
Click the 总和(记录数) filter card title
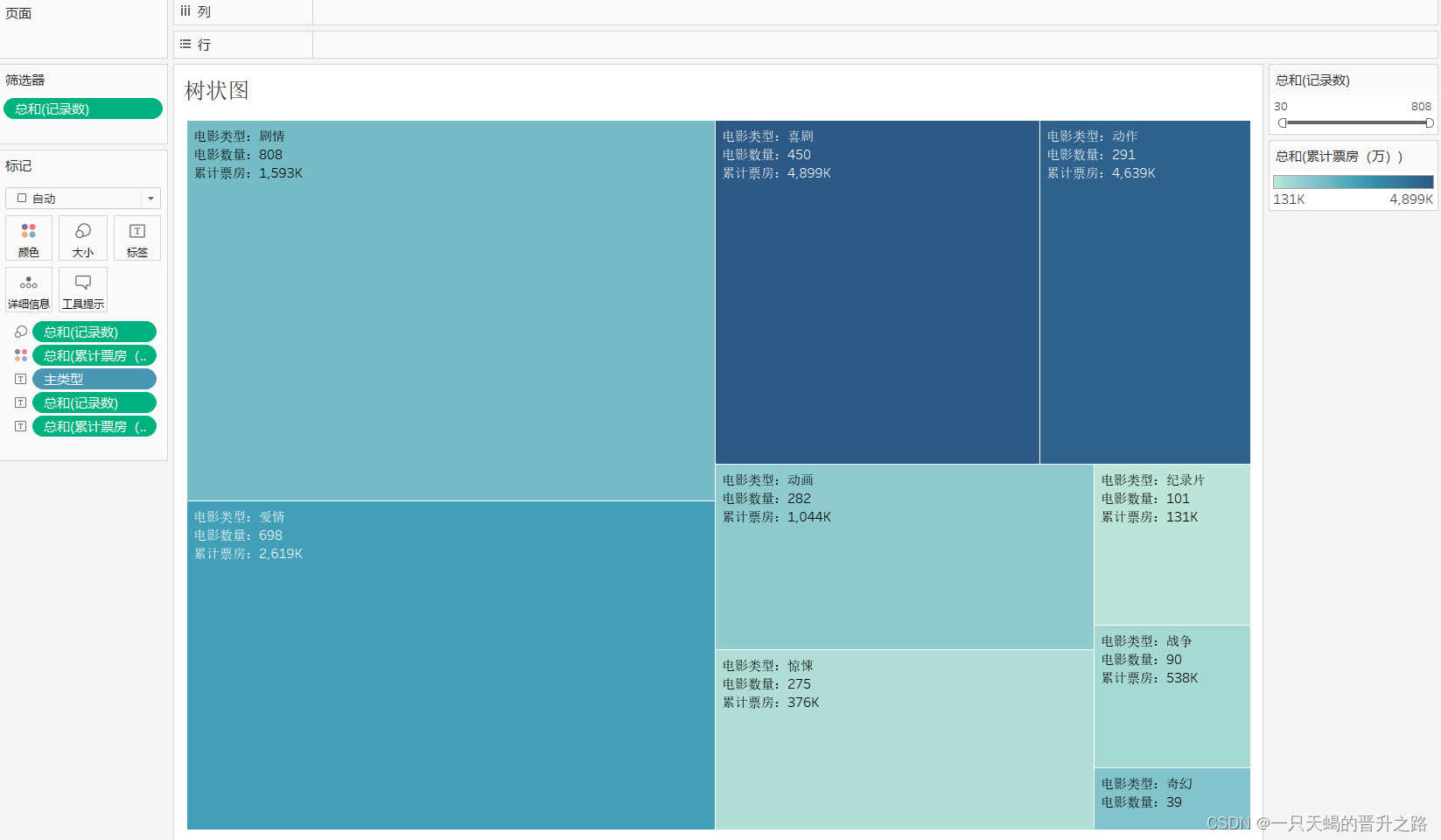[1313, 80]
